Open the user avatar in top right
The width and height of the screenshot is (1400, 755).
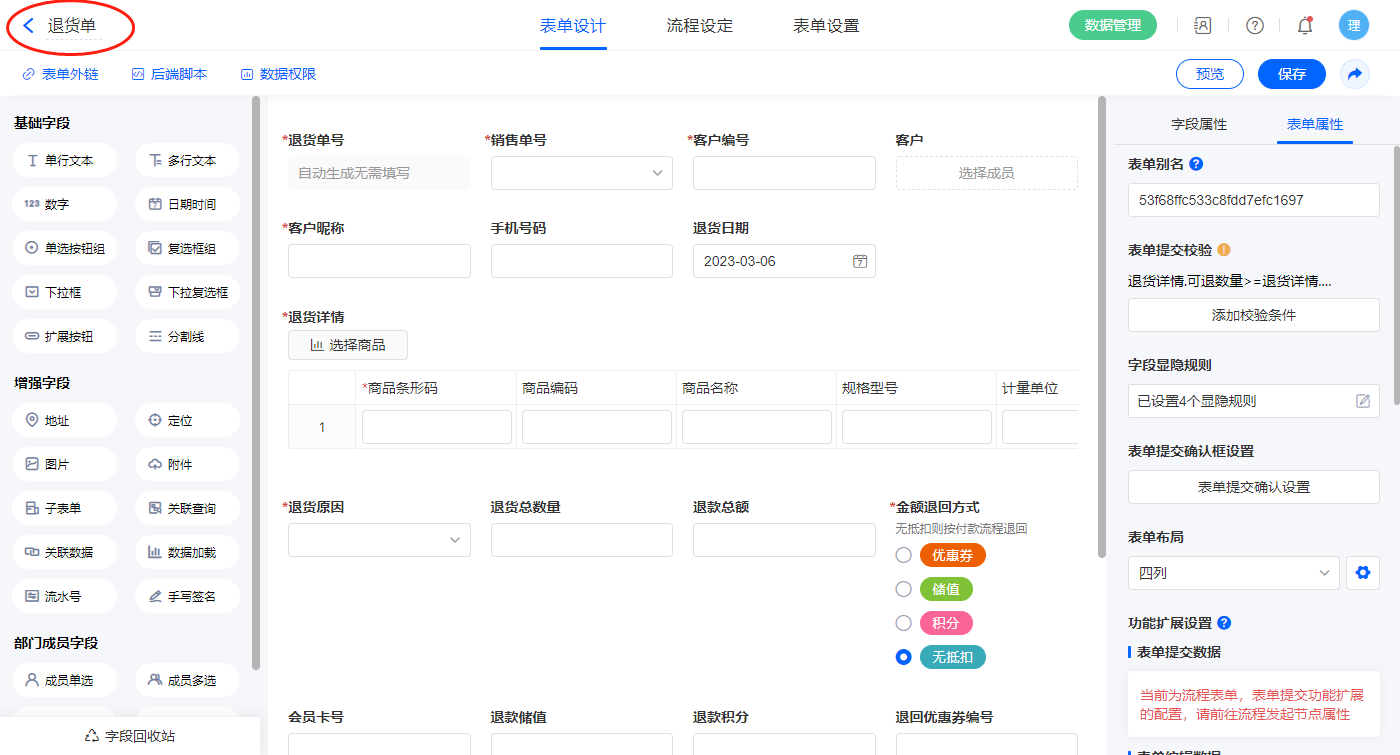[x=1353, y=26]
